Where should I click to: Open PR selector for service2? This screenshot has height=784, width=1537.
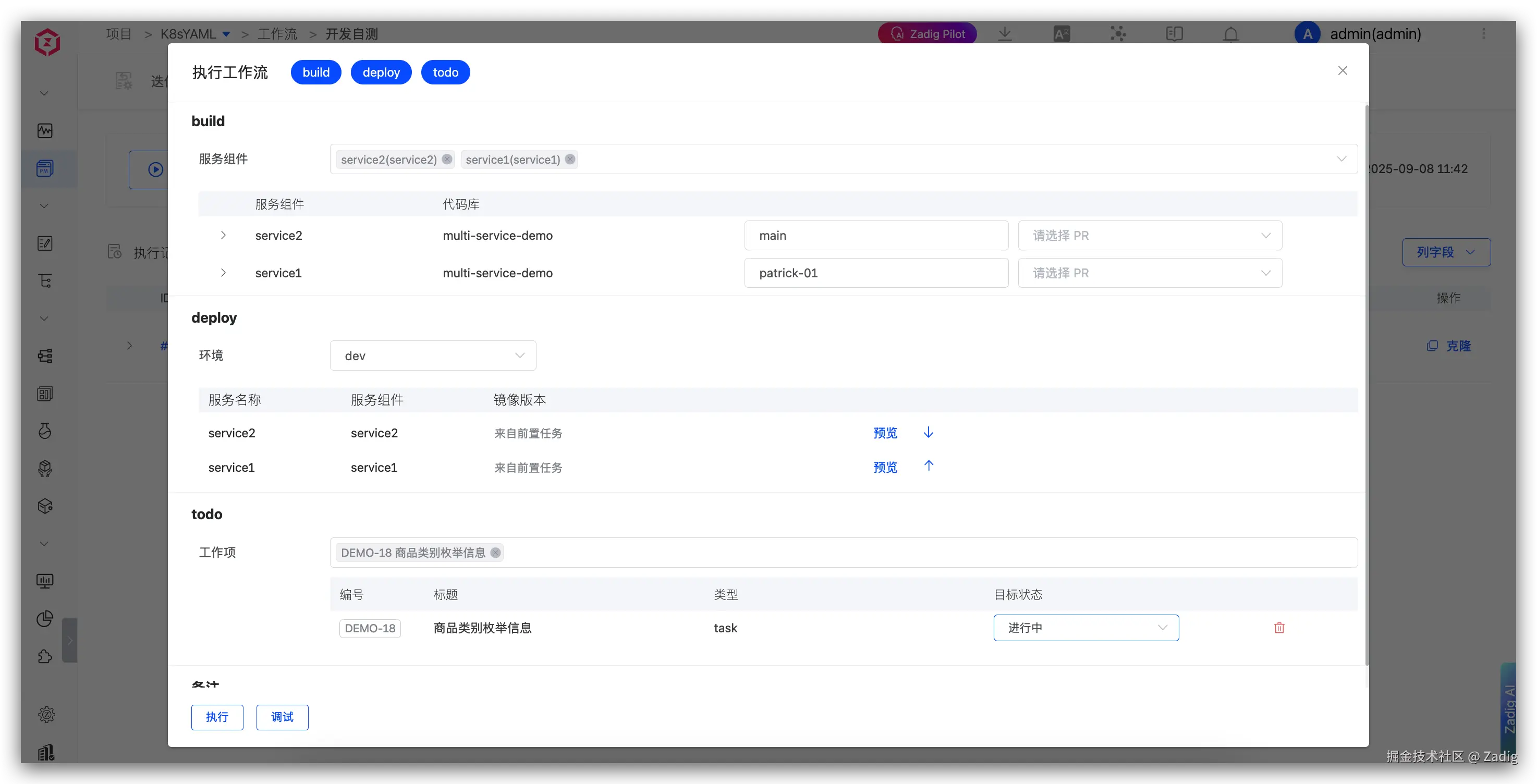(1149, 236)
